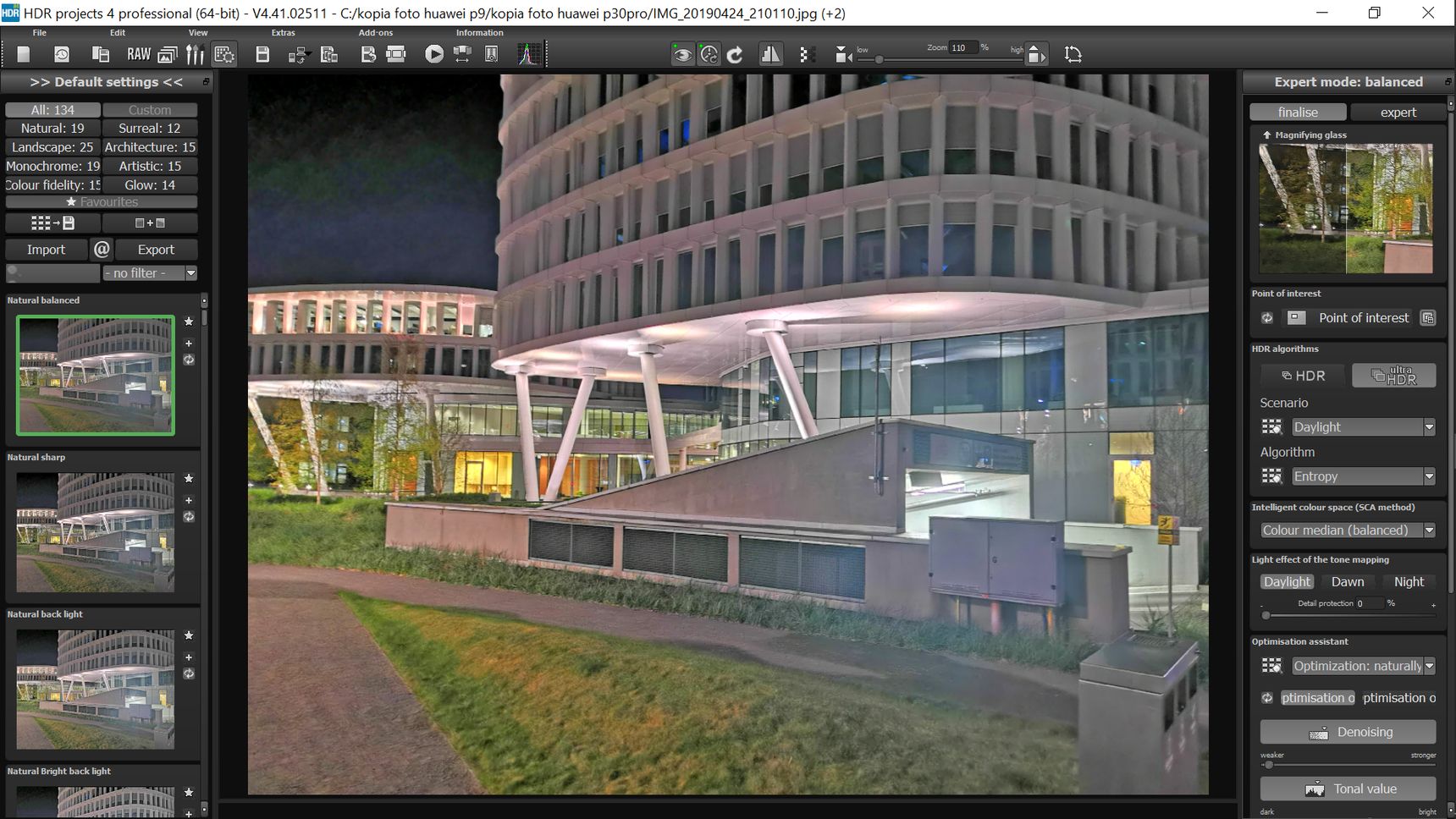This screenshot has height=819, width=1456.
Task: Show Favourites presets
Action: [x=102, y=202]
